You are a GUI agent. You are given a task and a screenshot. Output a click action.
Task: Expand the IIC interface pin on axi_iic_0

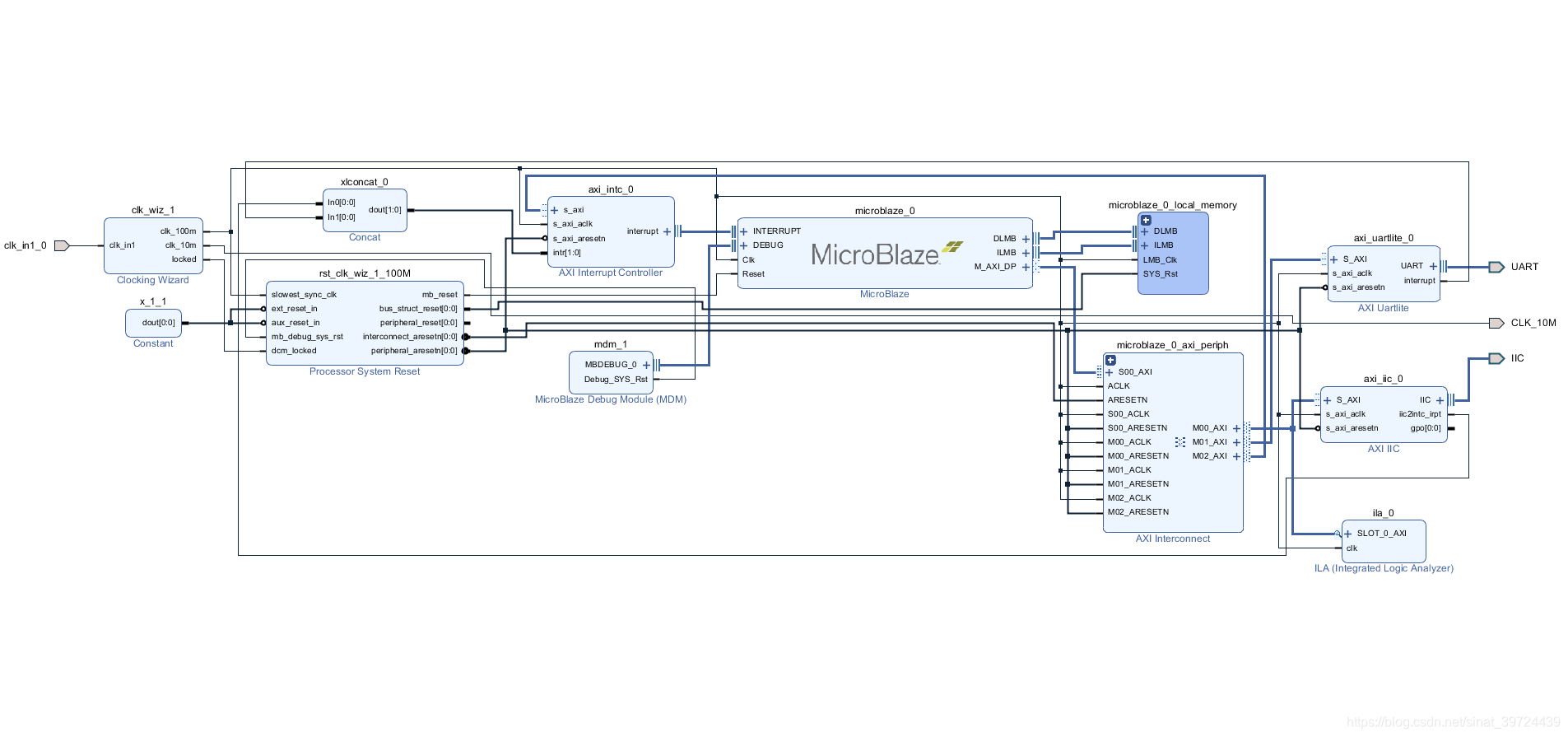[1440, 400]
